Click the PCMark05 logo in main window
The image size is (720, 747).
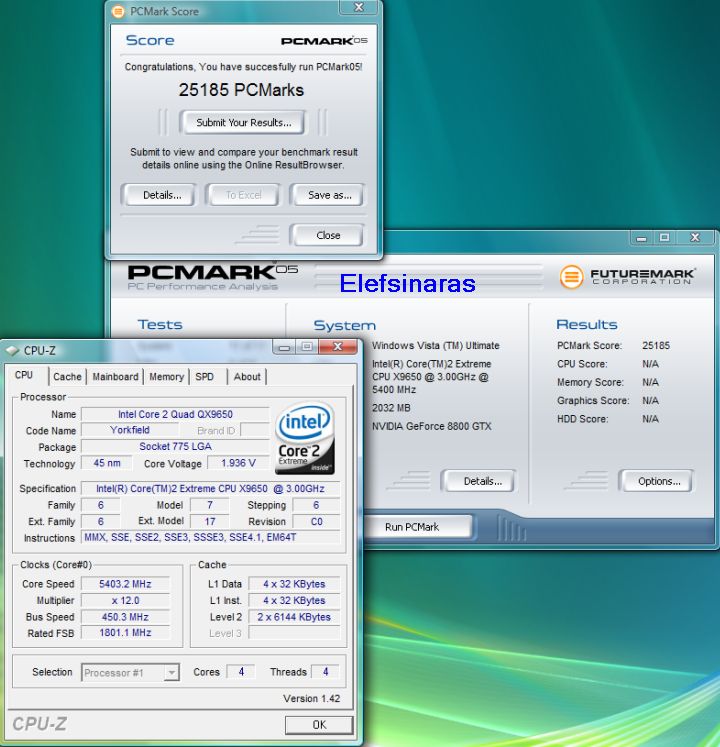213,278
